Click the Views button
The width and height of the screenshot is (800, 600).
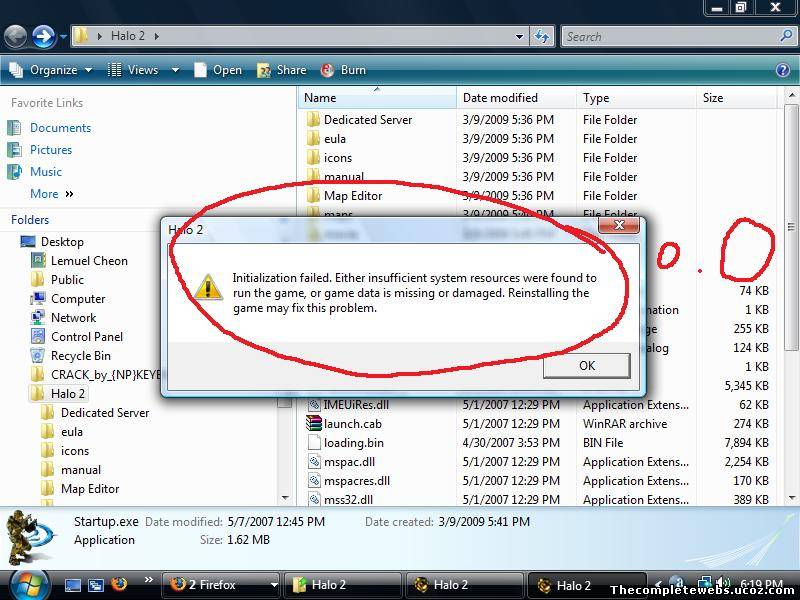(x=134, y=70)
